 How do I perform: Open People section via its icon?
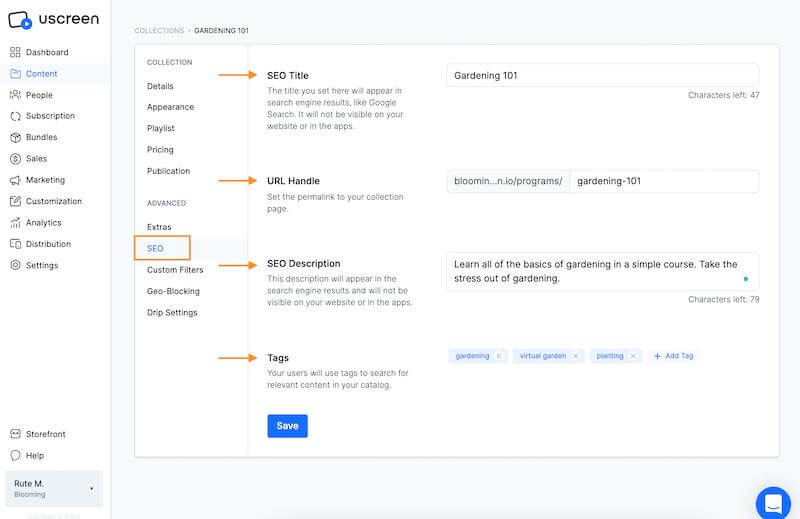pyautogui.click(x=16, y=95)
